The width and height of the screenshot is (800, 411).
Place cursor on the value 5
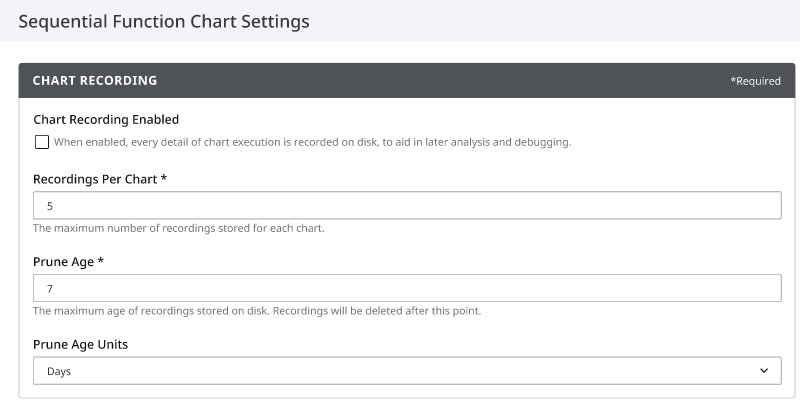click(49, 206)
